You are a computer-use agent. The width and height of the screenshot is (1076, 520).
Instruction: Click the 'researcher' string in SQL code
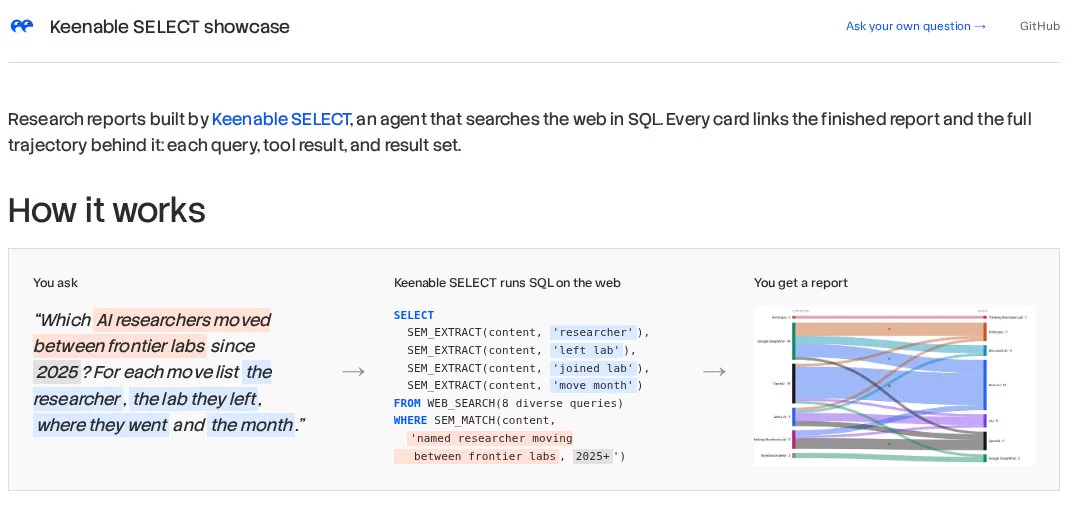coord(594,333)
